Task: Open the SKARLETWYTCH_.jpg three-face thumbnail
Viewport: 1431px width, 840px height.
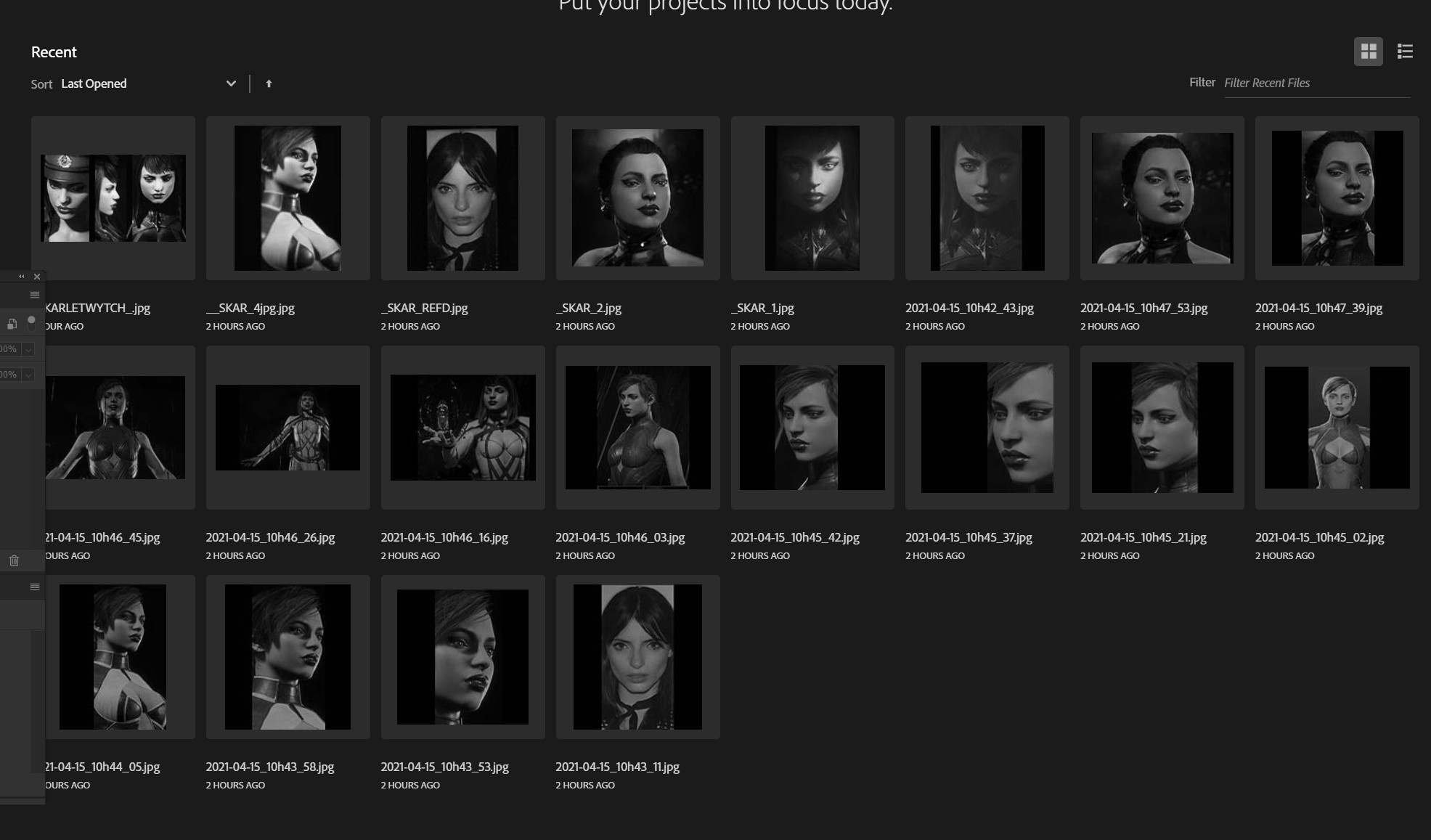Action: pos(113,198)
